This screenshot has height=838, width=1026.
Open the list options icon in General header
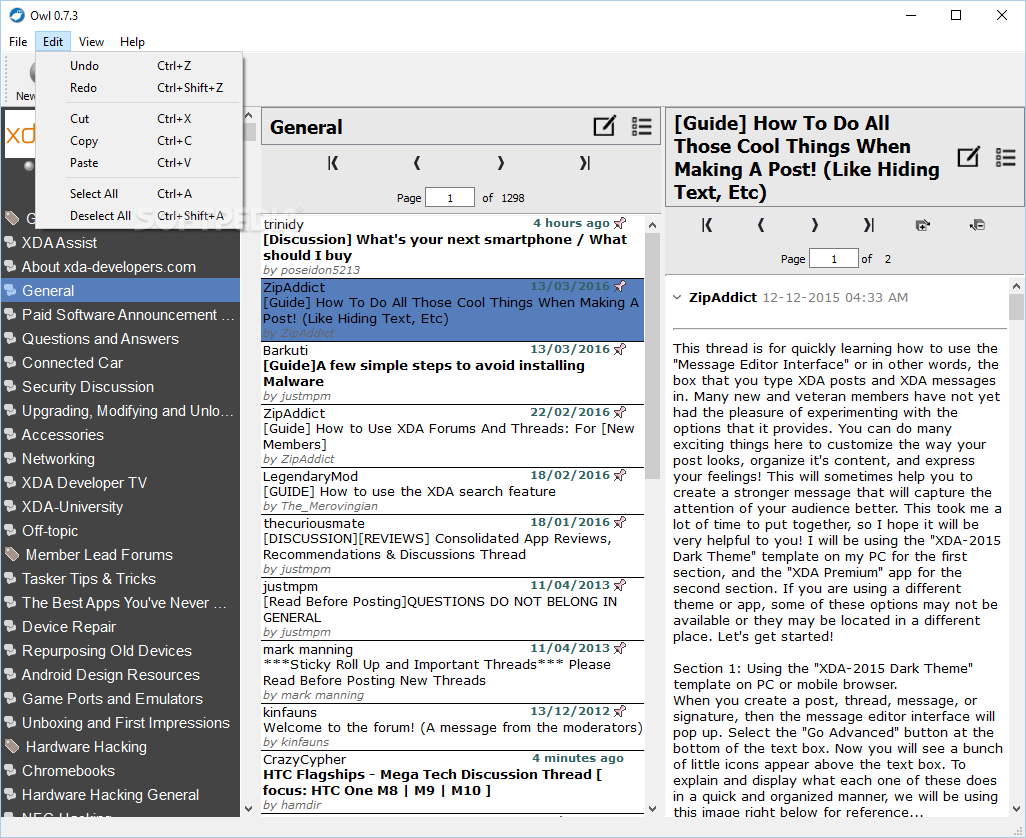click(641, 126)
